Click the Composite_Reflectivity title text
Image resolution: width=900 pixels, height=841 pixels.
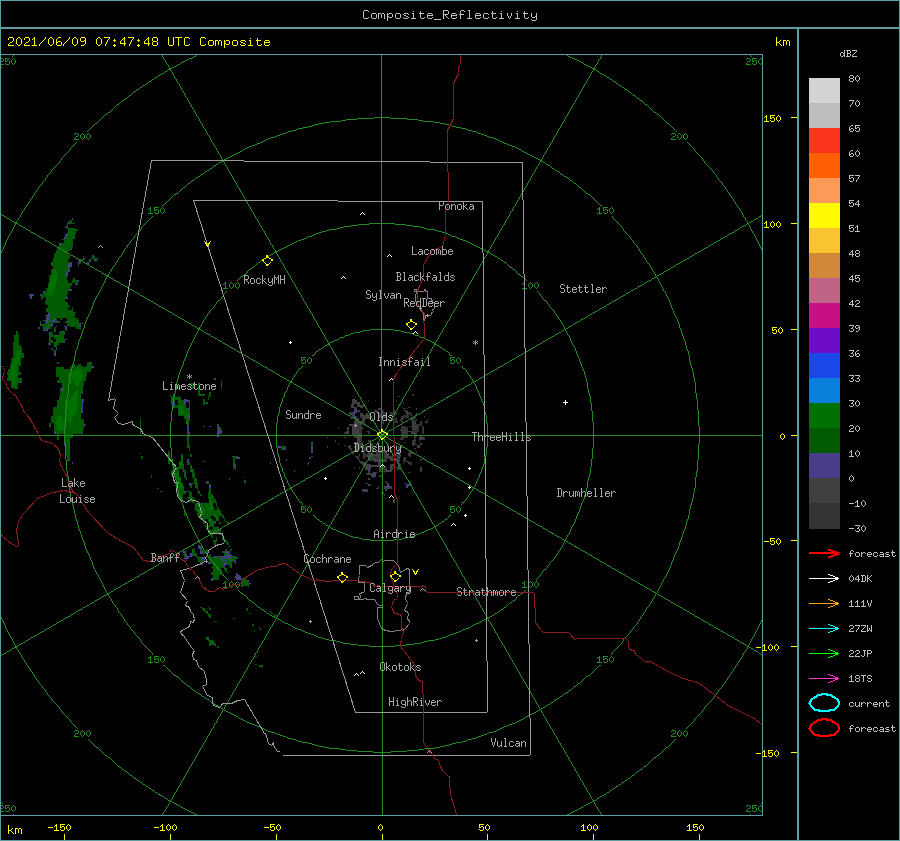tap(450, 15)
